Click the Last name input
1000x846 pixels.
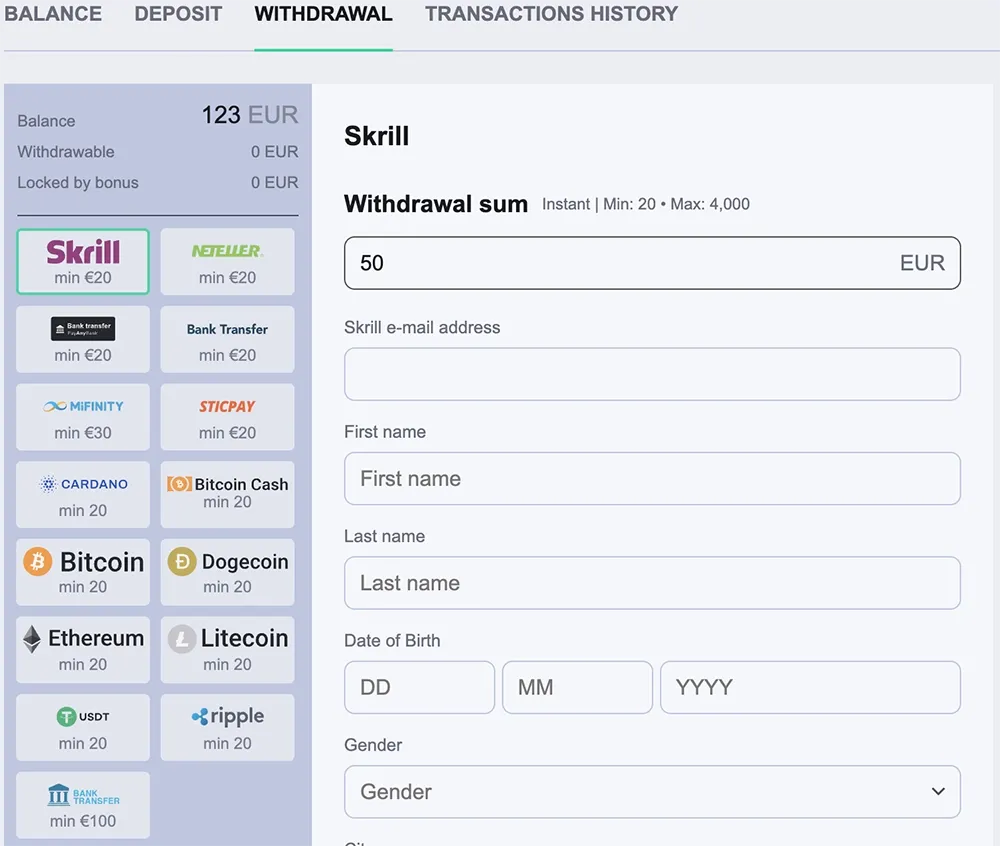pos(652,583)
